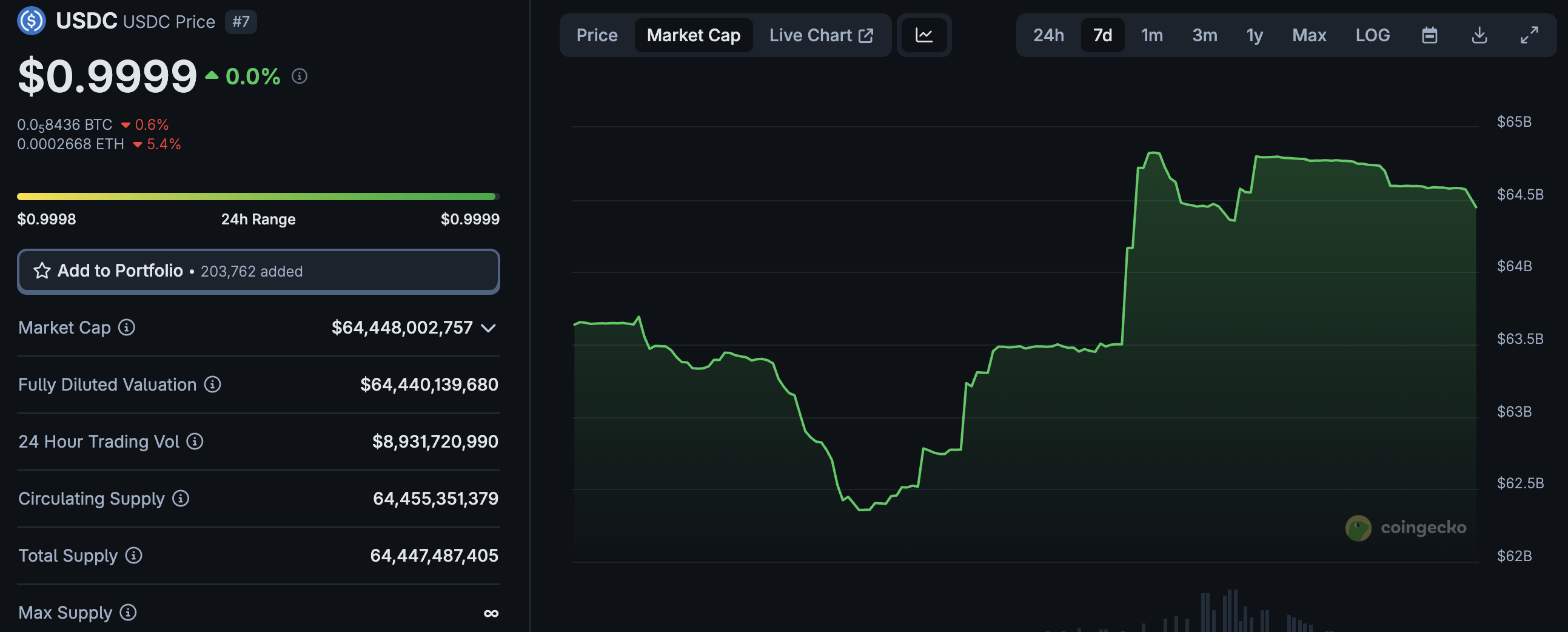Click external link icon on Live Chart
This screenshot has height=632, width=1568.
866,36
